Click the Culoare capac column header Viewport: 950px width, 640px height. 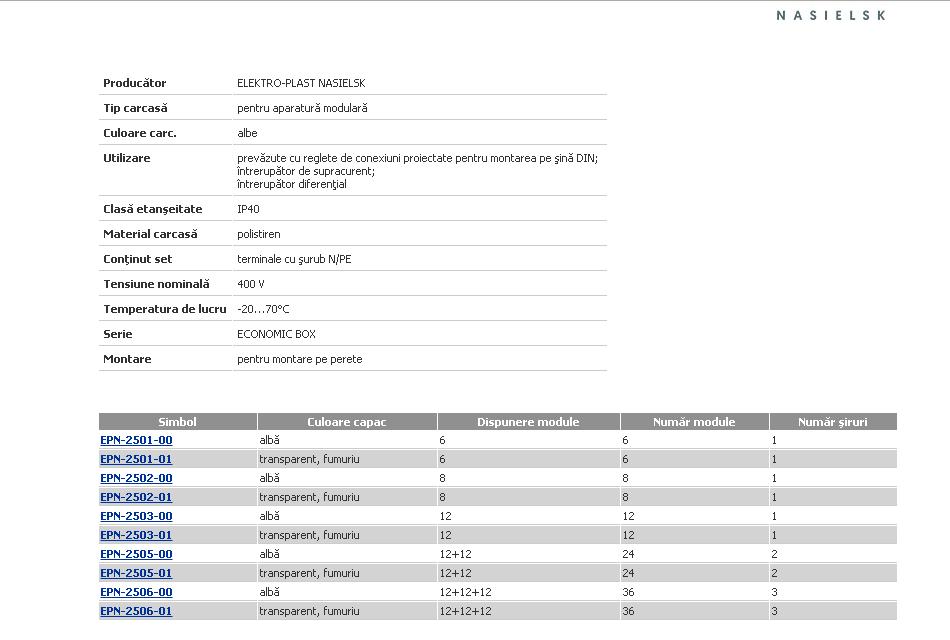[347, 422]
